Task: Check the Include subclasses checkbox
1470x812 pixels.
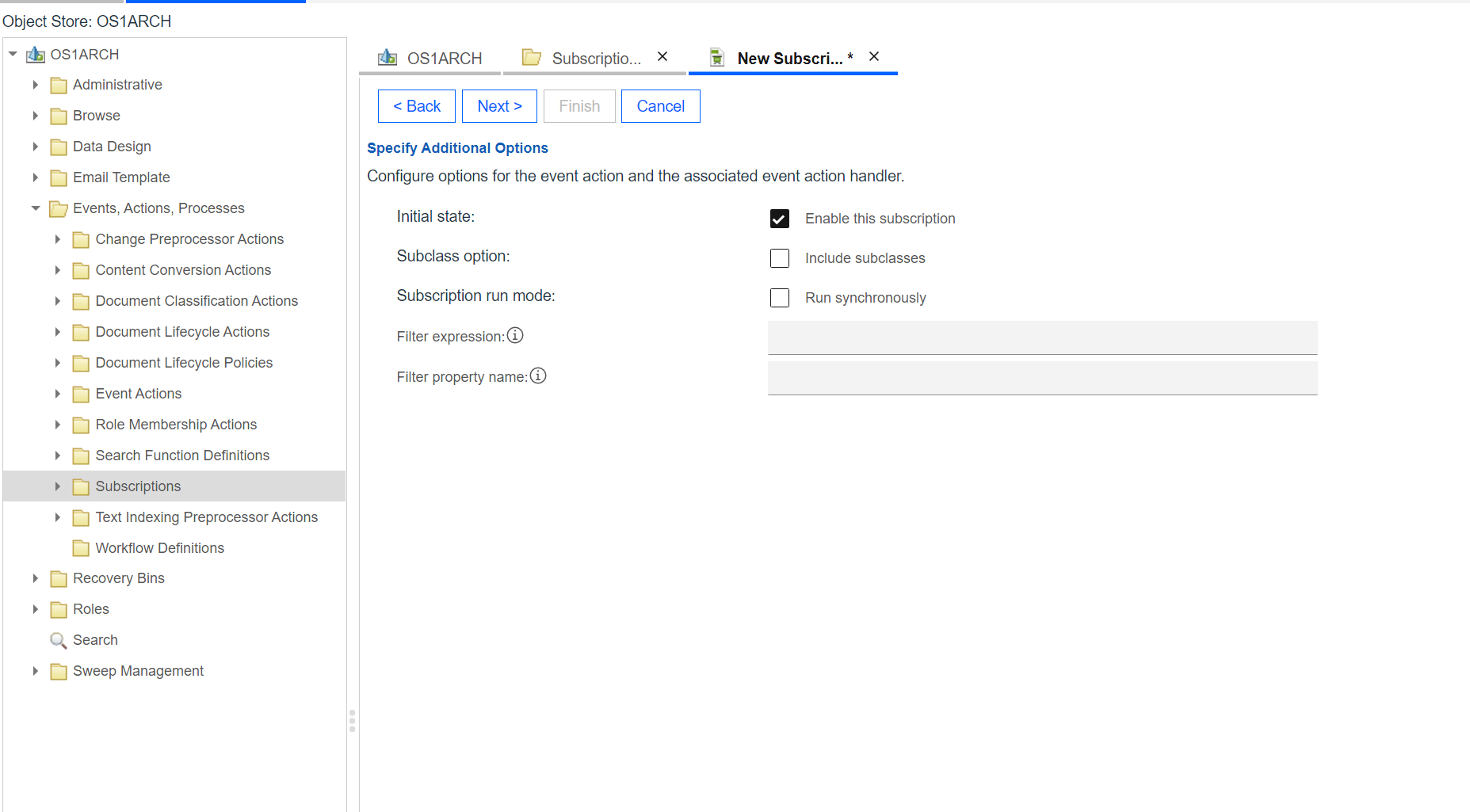Action: (x=780, y=258)
